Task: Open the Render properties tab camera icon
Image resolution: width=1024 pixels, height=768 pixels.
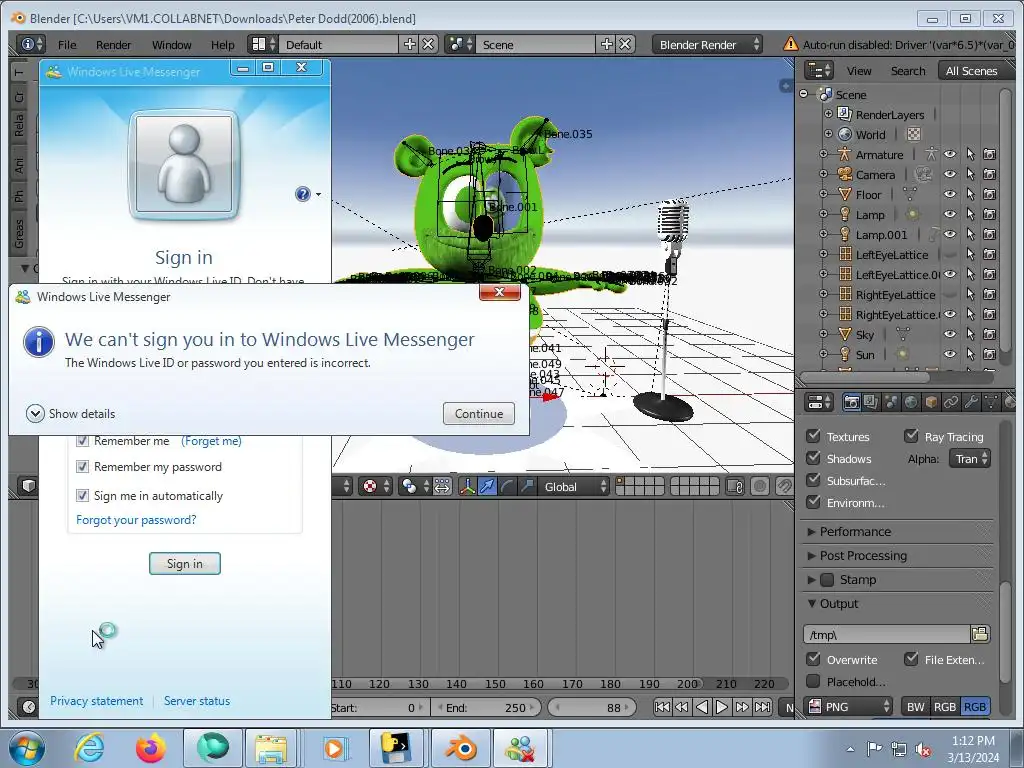Action: point(851,402)
